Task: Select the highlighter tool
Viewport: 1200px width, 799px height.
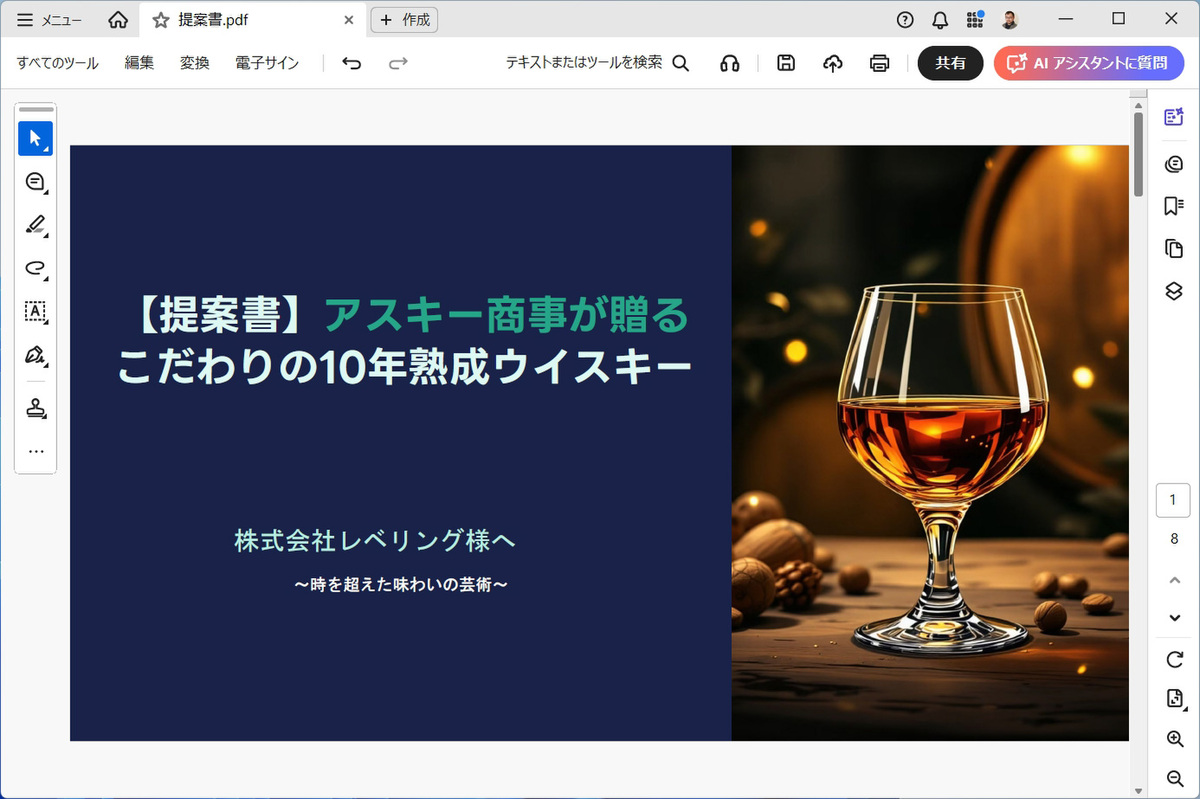Action: (35, 224)
